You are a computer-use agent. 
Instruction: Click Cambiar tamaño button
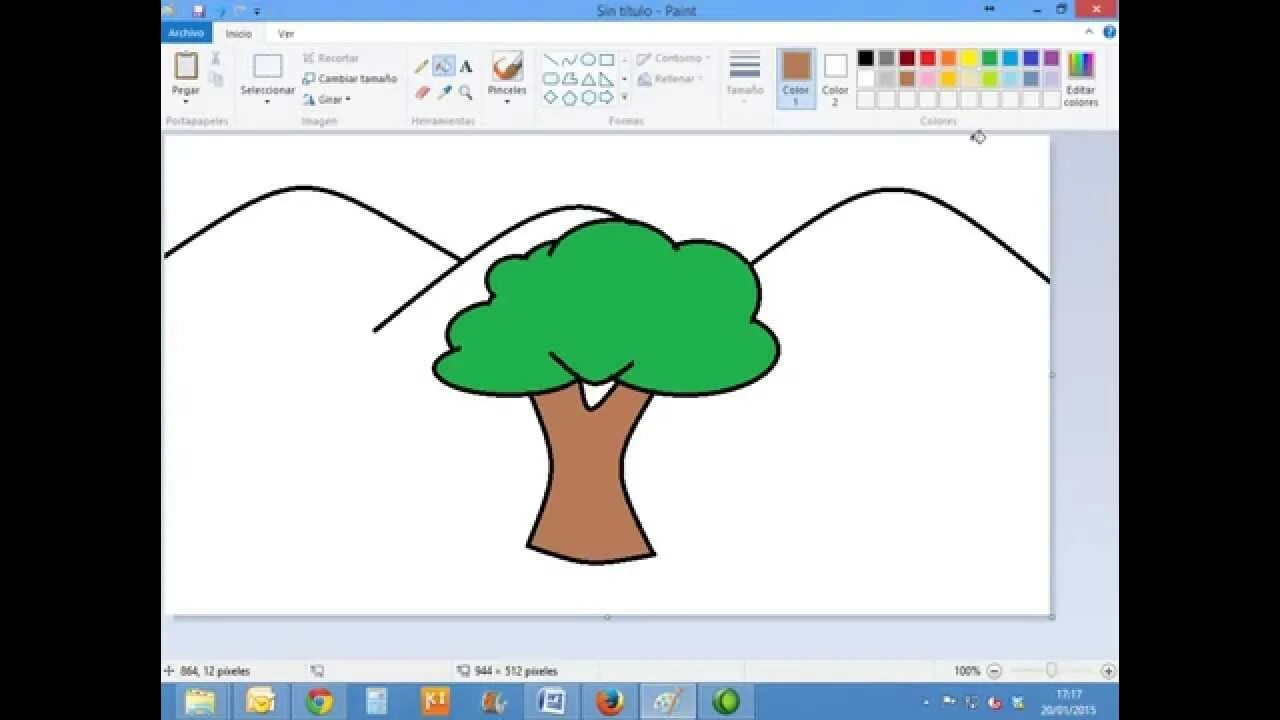[350, 79]
